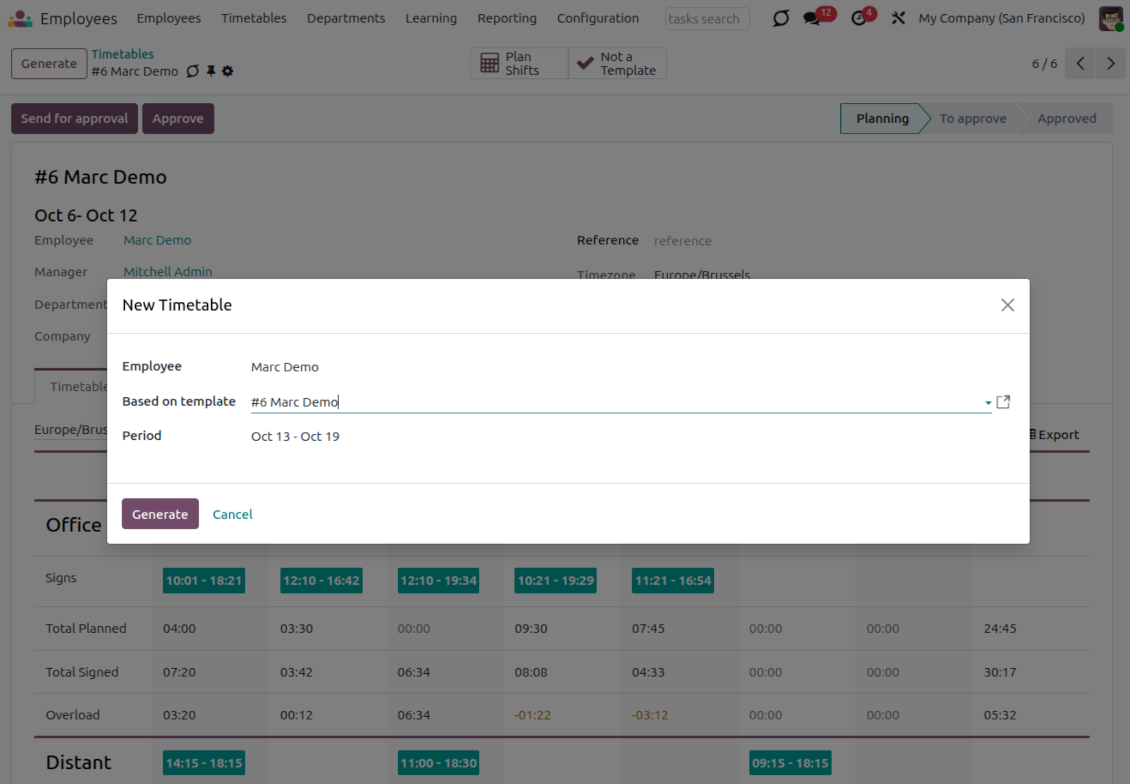The image size is (1130, 784).
Task: Go to previous record arrow
Action: click(1080, 64)
